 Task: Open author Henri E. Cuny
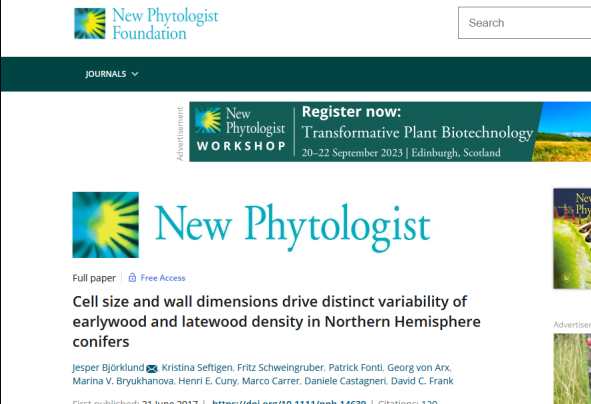(208, 381)
